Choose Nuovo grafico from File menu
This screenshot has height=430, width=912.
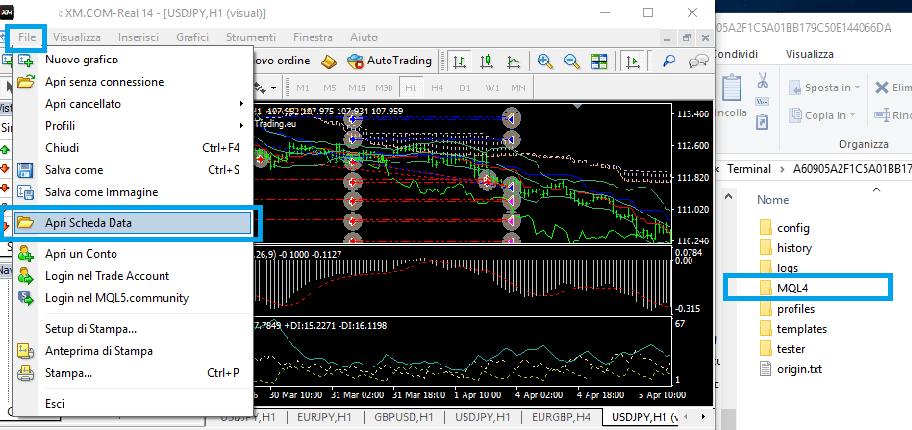click(x=133, y=59)
